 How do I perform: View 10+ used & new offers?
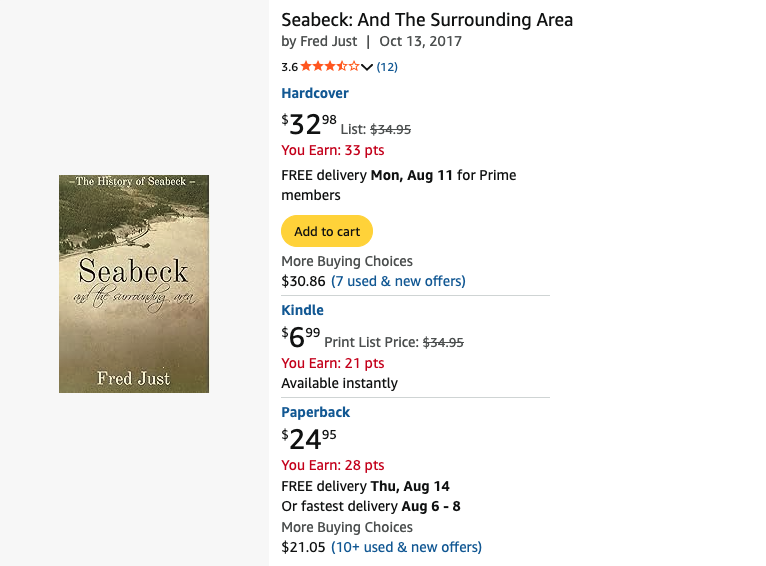[x=406, y=547]
